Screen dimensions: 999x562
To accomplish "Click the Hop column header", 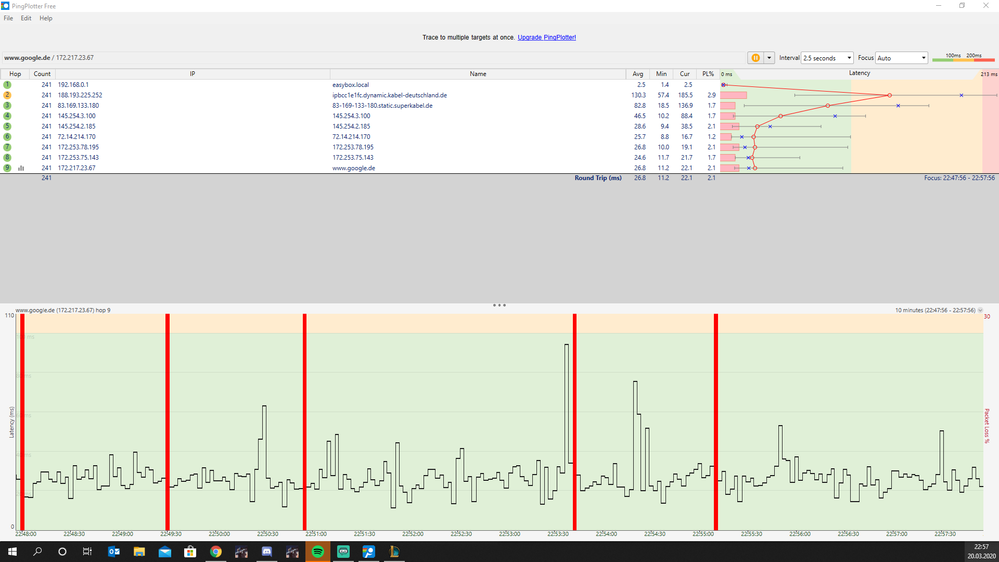I will click(x=15, y=74).
